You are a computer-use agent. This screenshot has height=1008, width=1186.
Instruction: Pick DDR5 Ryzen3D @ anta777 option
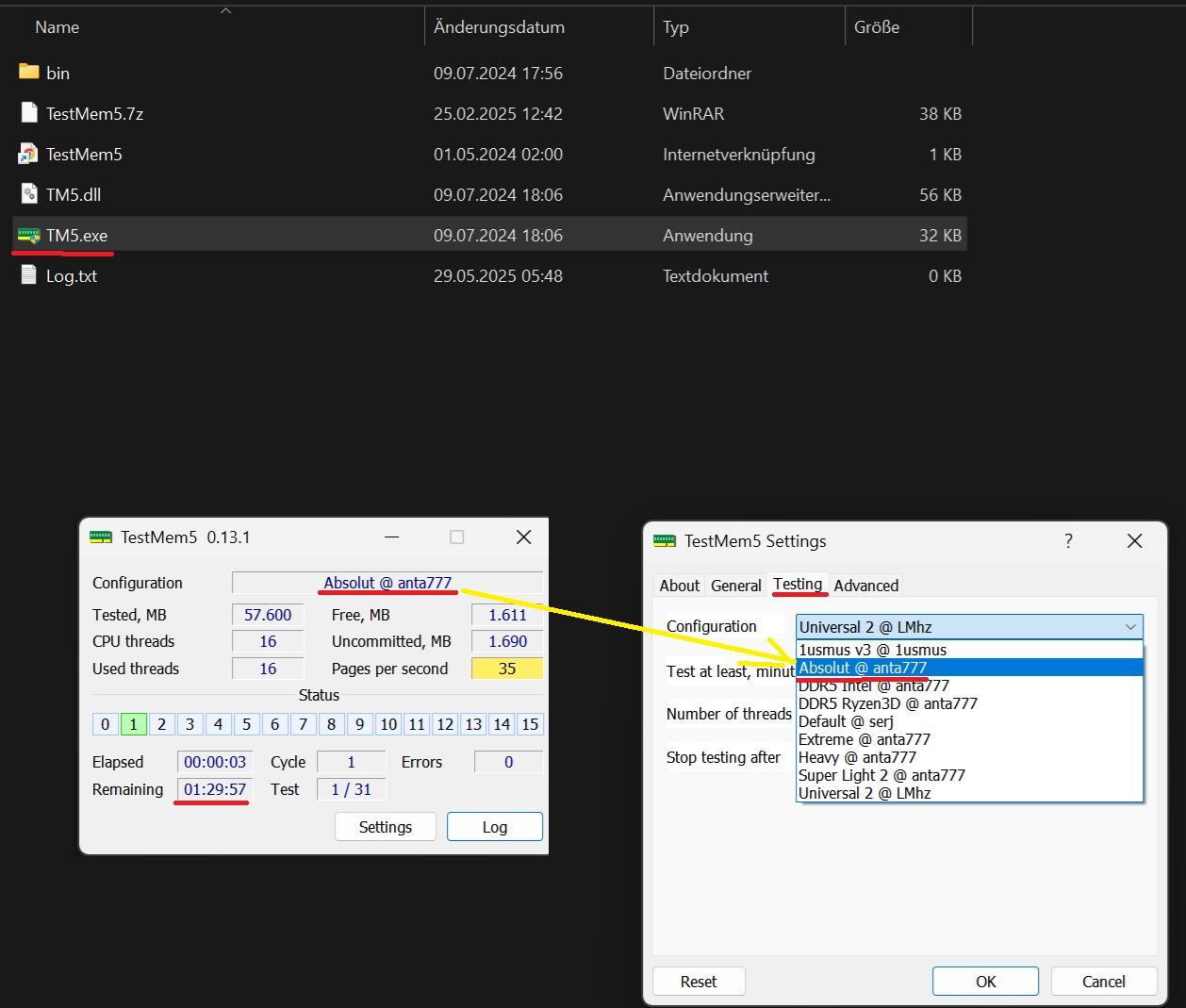click(888, 703)
